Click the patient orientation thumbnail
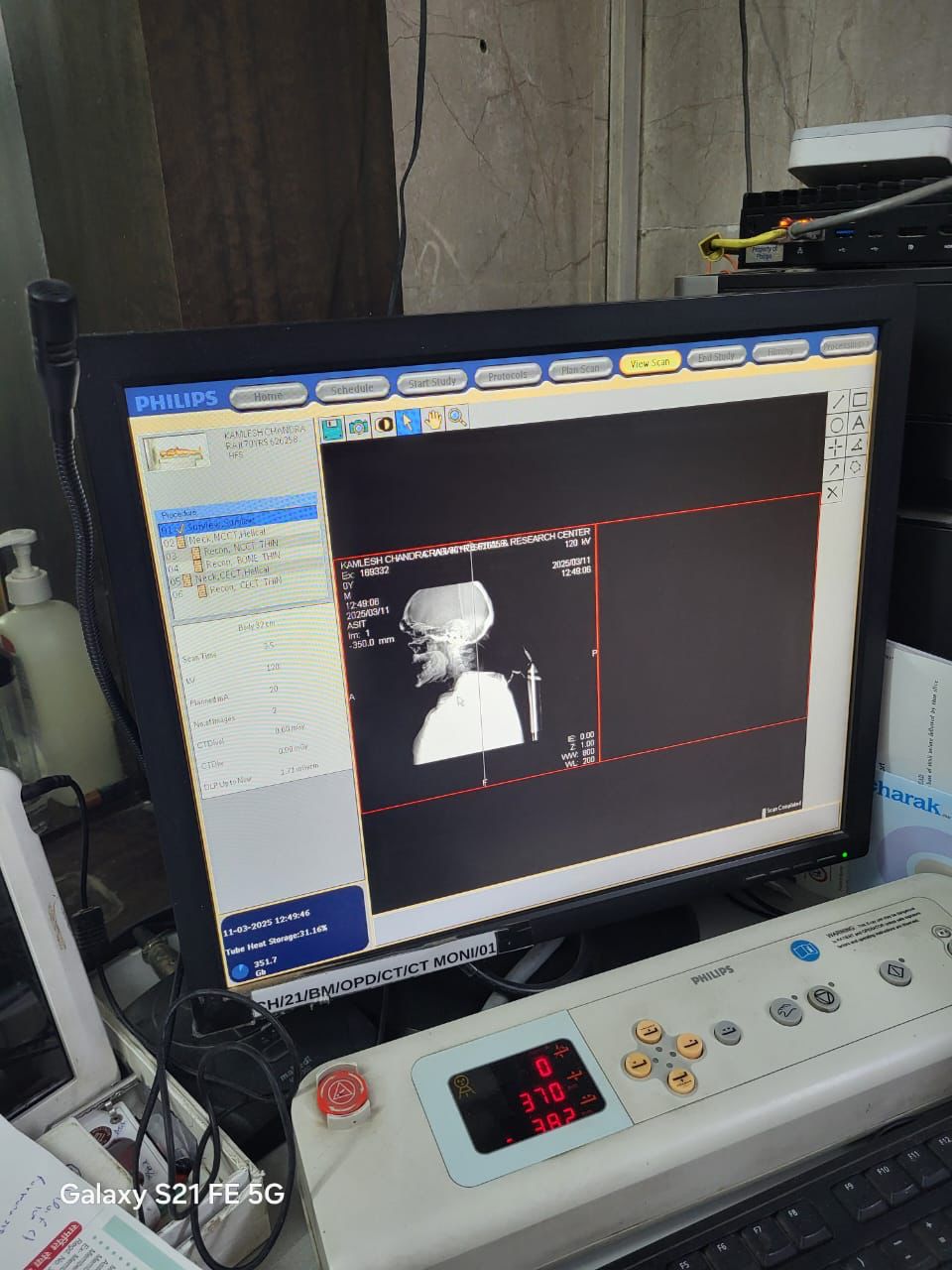952x1270 pixels. [177, 452]
